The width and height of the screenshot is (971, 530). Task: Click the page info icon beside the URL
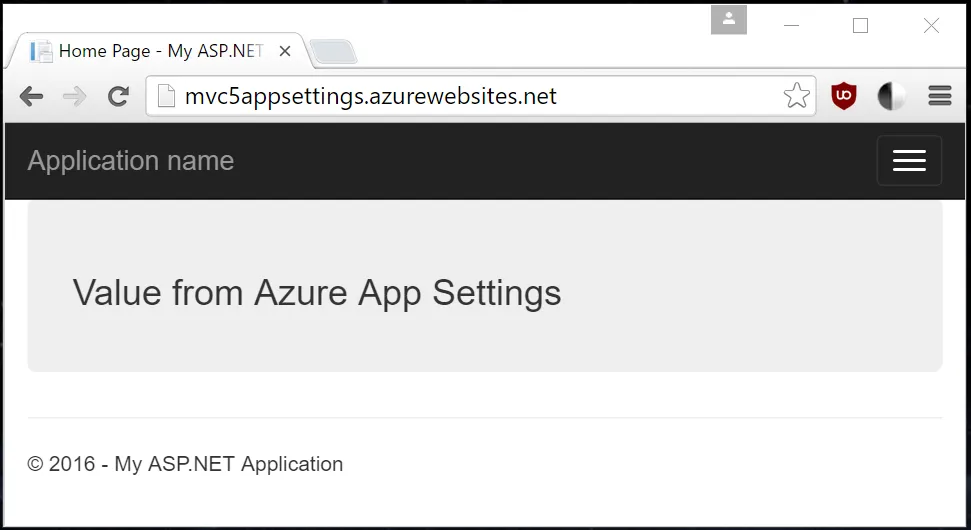click(x=167, y=96)
